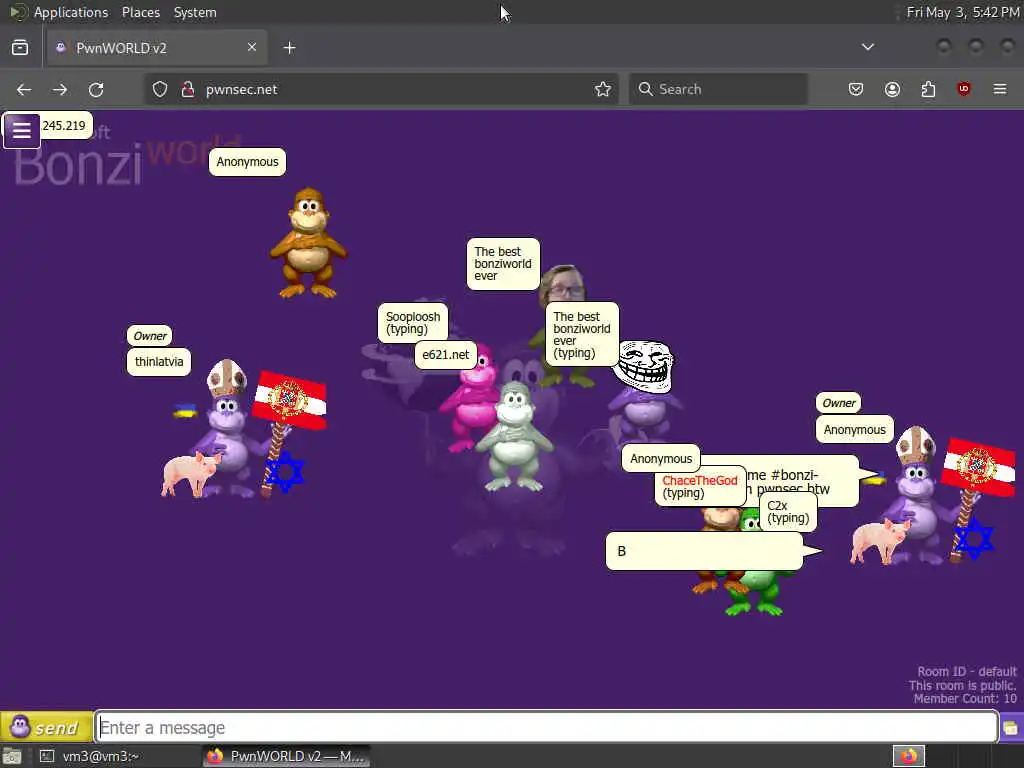
Task: Bookmark this page with the star icon
Action: pyautogui.click(x=603, y=89)
